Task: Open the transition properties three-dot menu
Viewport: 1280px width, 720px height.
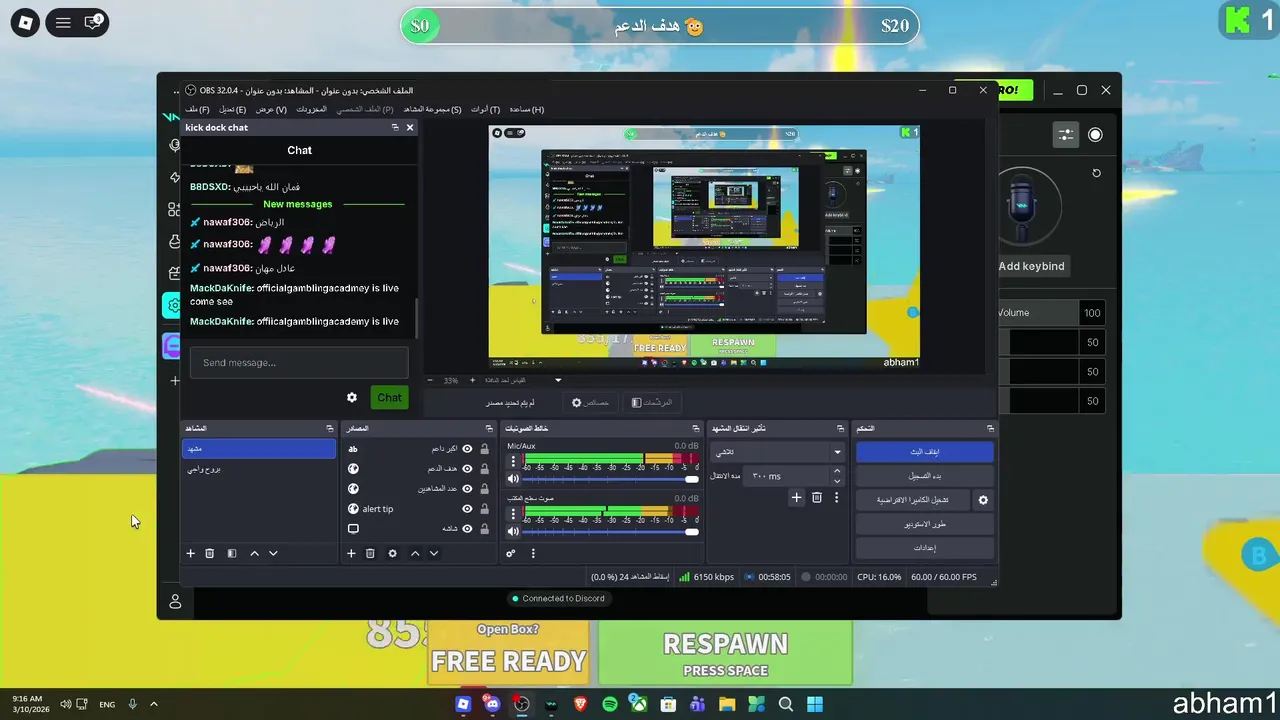Action: click(x=837, y=497)
